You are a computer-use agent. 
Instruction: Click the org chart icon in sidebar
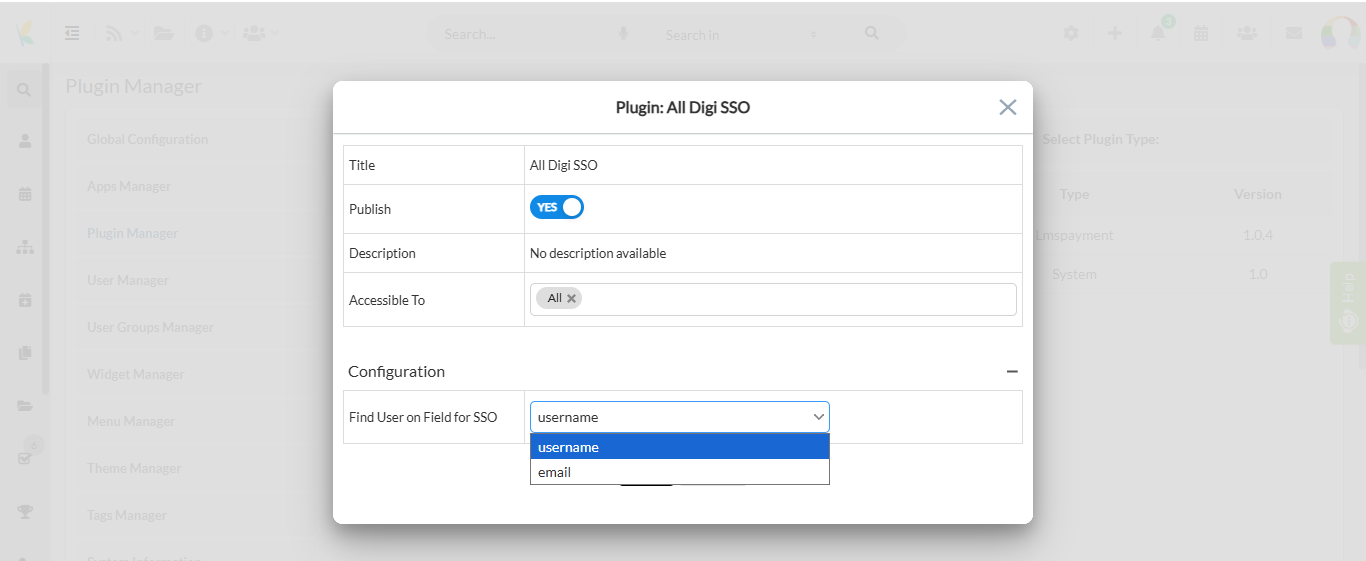25,247
